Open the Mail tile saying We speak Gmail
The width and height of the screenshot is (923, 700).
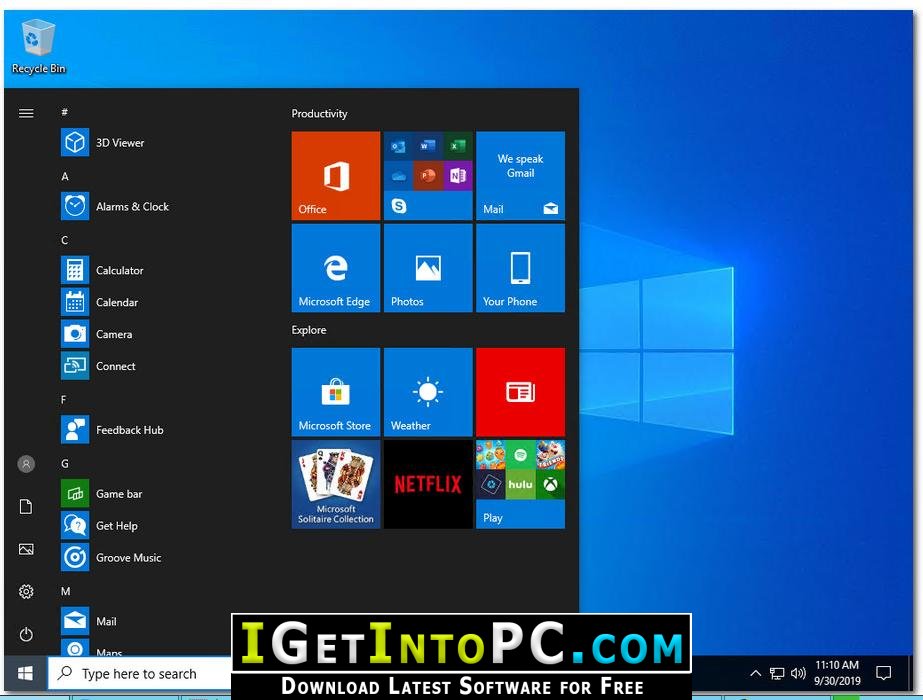point(520,175)
